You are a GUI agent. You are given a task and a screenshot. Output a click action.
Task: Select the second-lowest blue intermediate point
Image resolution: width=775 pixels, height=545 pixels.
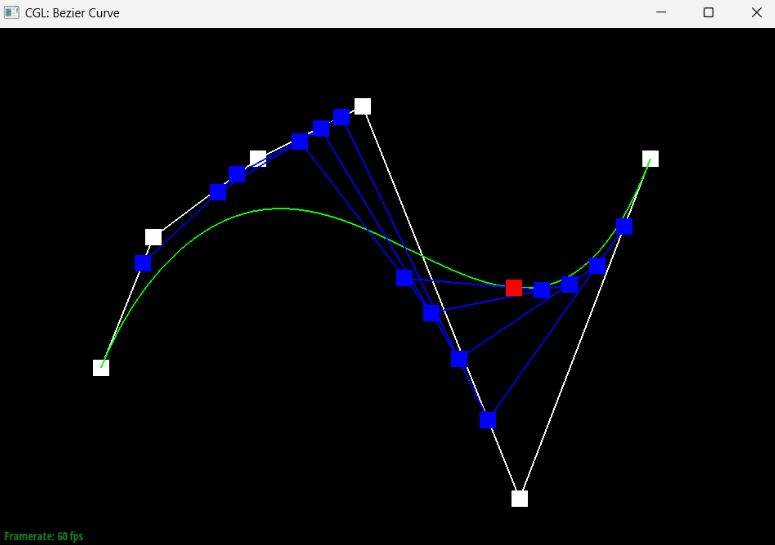point(459,359)
